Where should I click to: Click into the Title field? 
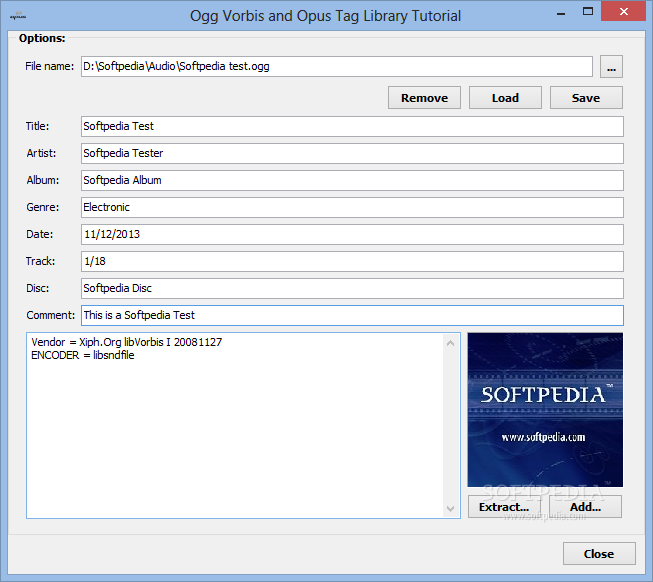tap(352, 127)
